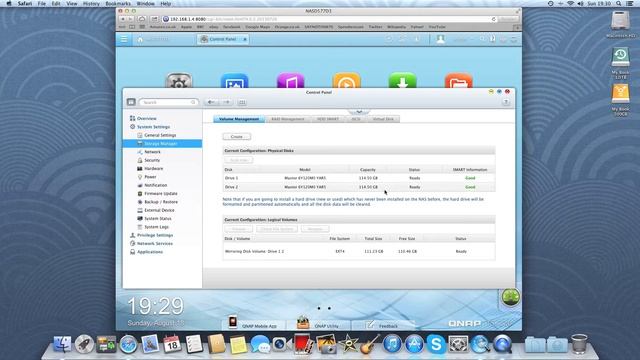640x360 pixels.
Task: Go forward in Control Panel navigation
Action: tap(226, 102)
